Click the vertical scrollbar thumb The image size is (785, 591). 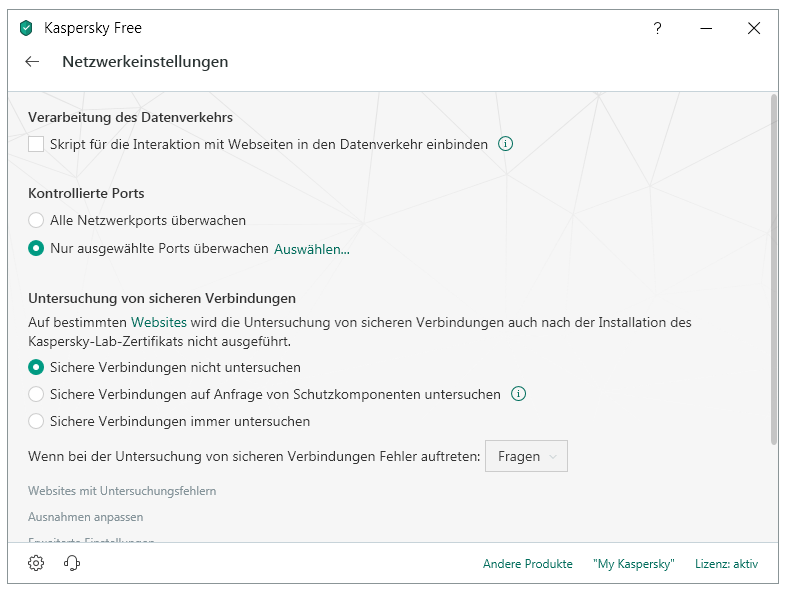click(x=773, y=270)
